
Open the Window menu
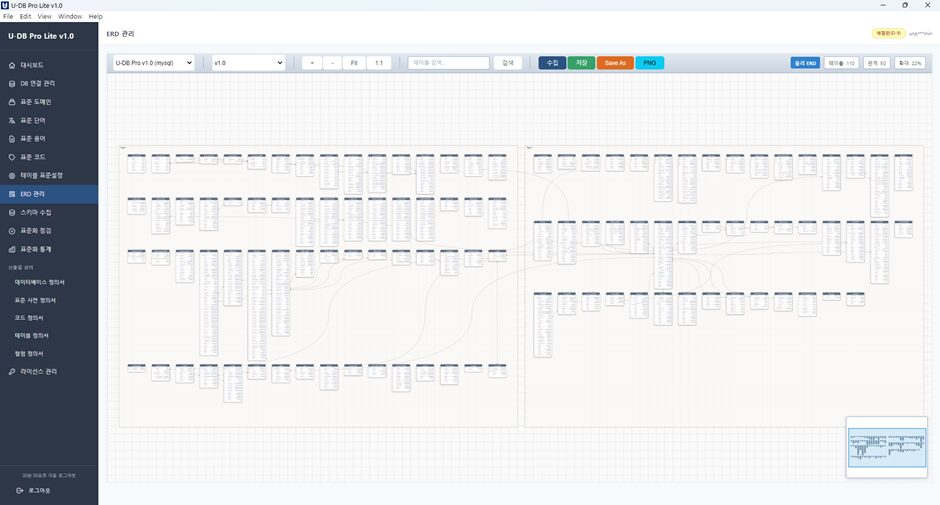click(70, 16)
